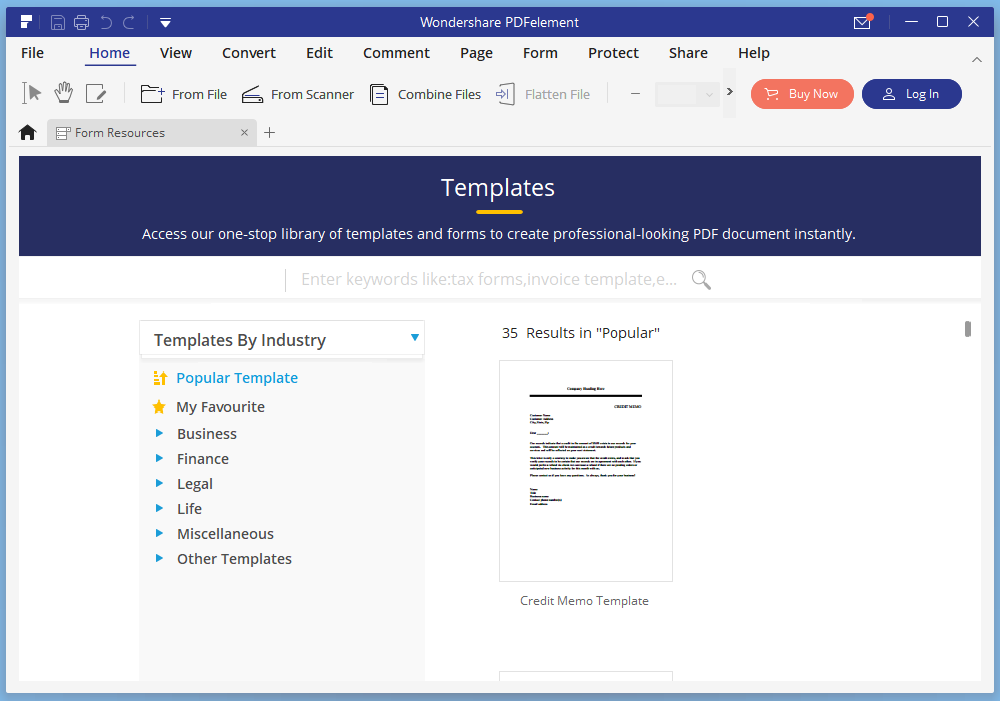The height and width of the screenshot is (701, 1000).
Task: Click the search magnifier icon
Action: [701, 280]
